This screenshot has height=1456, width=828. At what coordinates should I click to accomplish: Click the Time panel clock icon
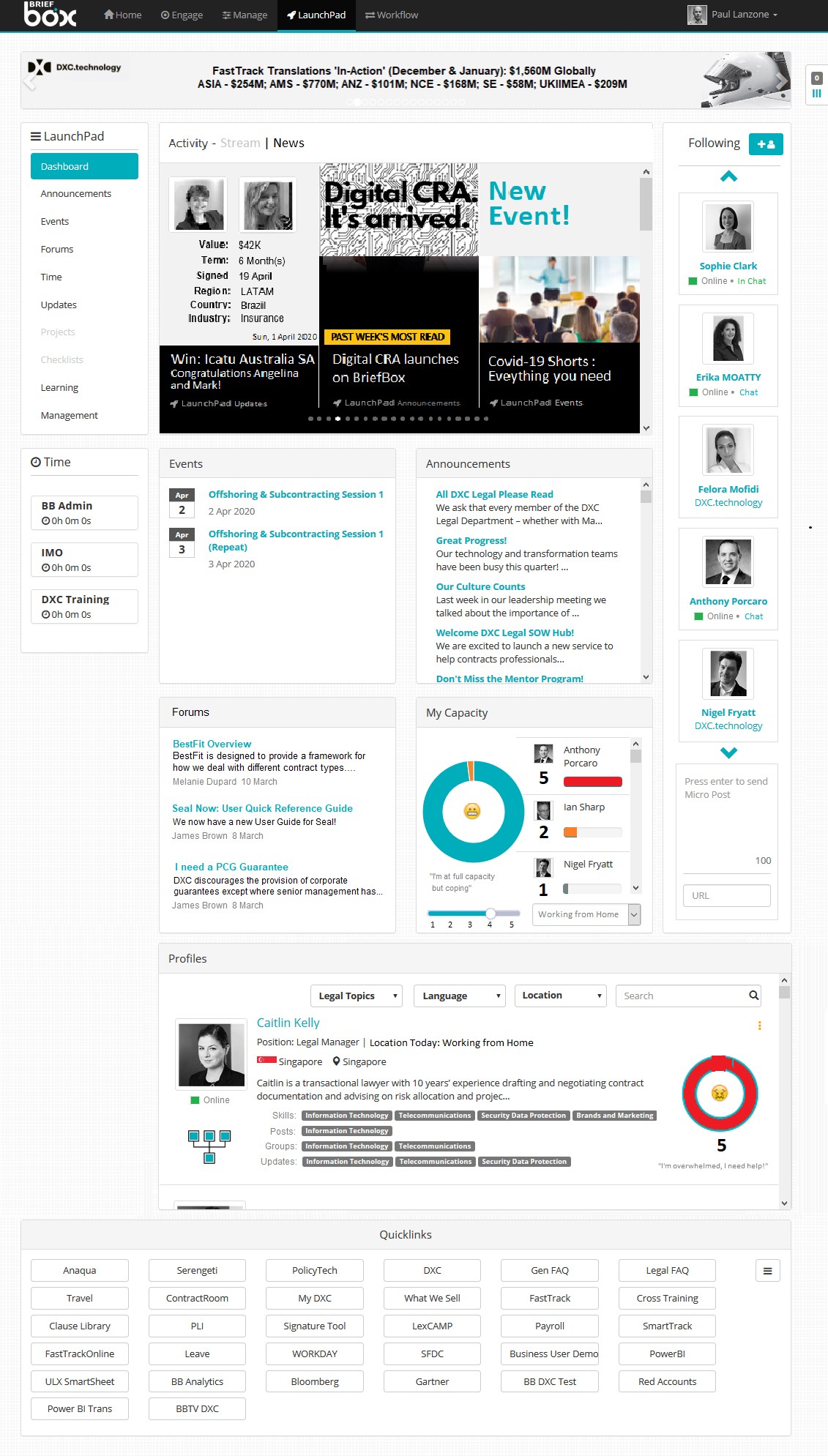point(35,462)
